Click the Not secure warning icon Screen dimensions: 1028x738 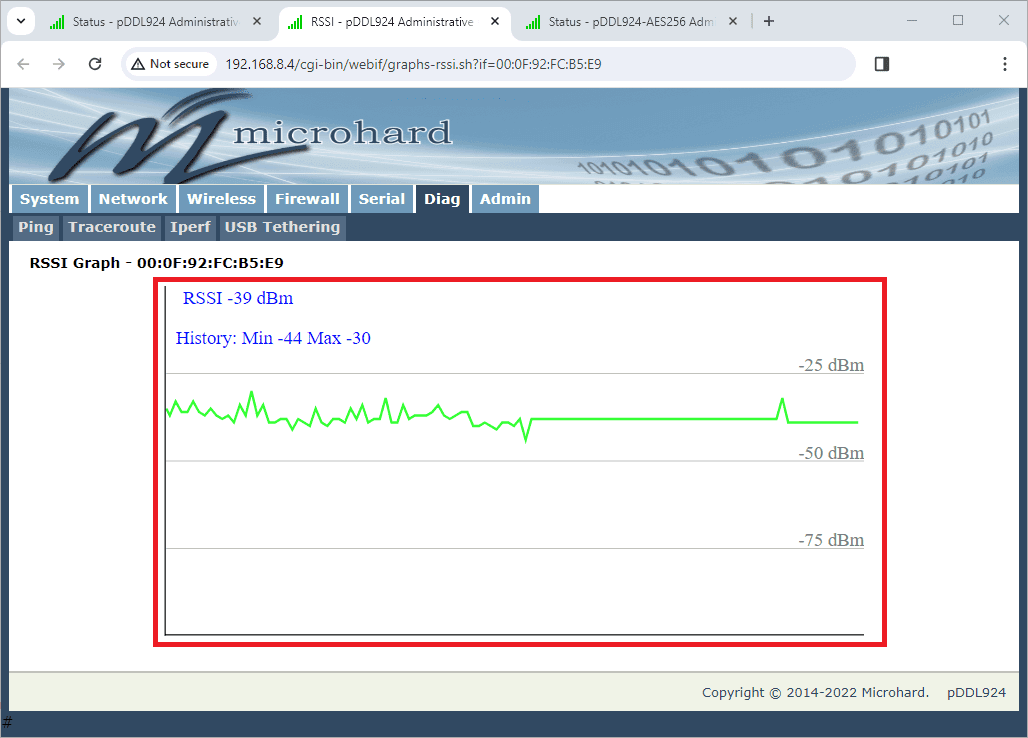click(138, 64)
